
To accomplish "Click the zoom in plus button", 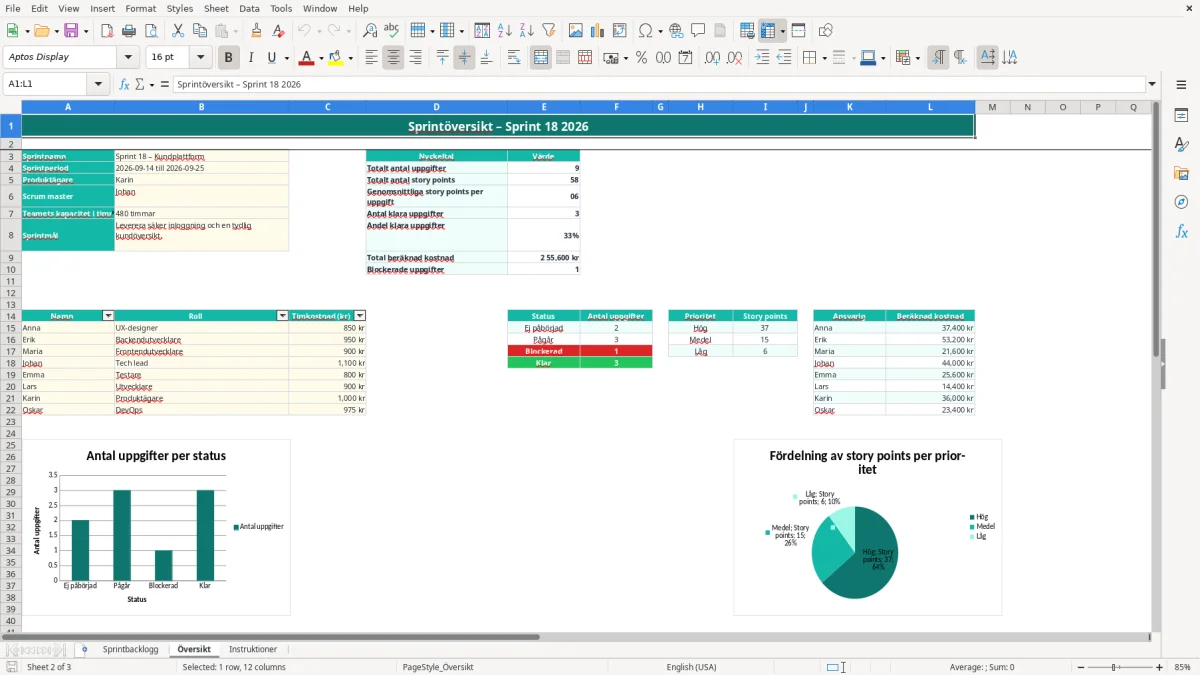I will (1159, 667).
